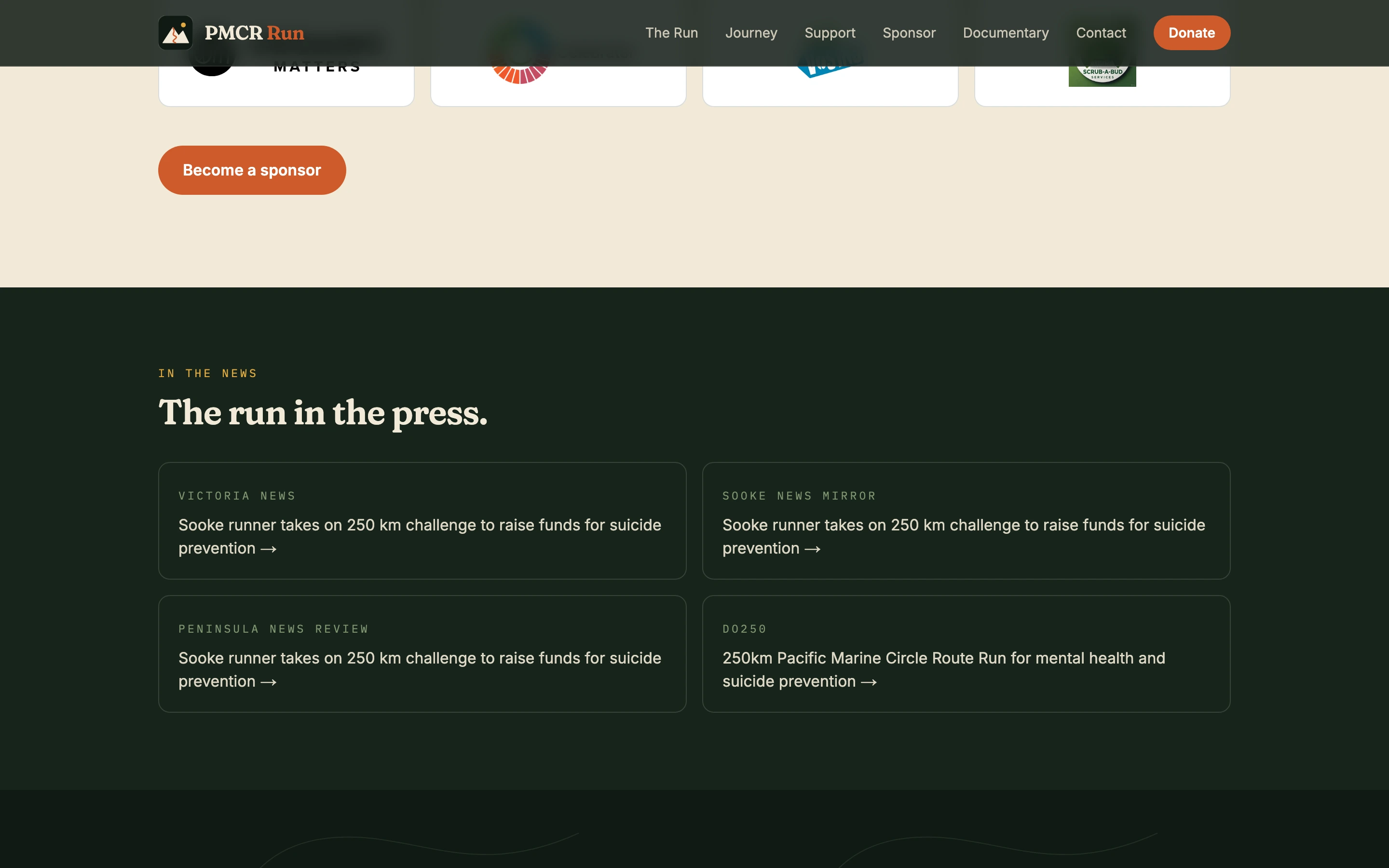Click the IN THE NEWS label
This screenshot has width=1389, height=868.
(x=208, y=373)
